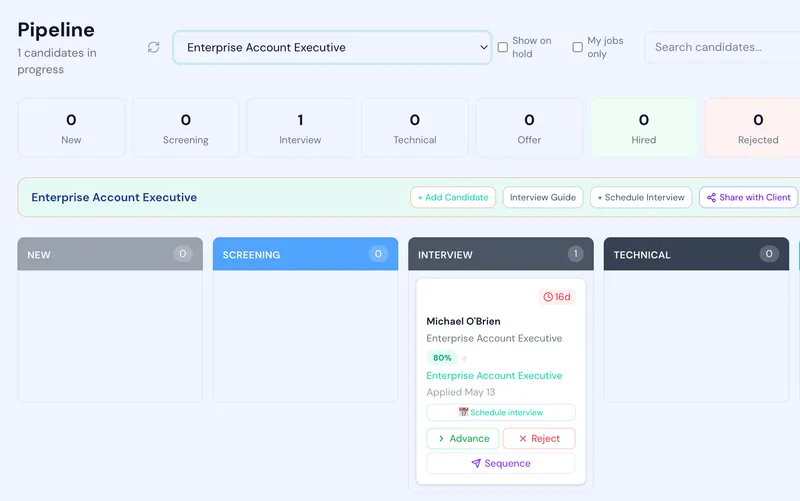Advance Michael O'Brien to next stage

click(463, 439)
